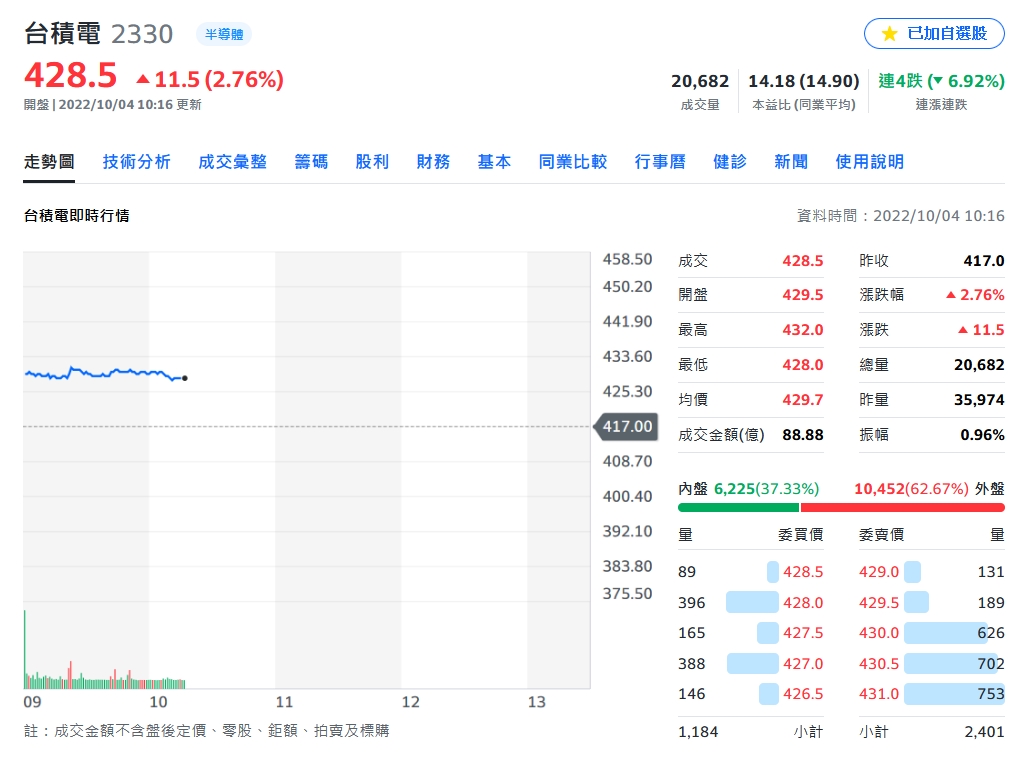
Task: Click the 連4跌 streak indicator
Action: pyautogui.click(x=941, y=81)
